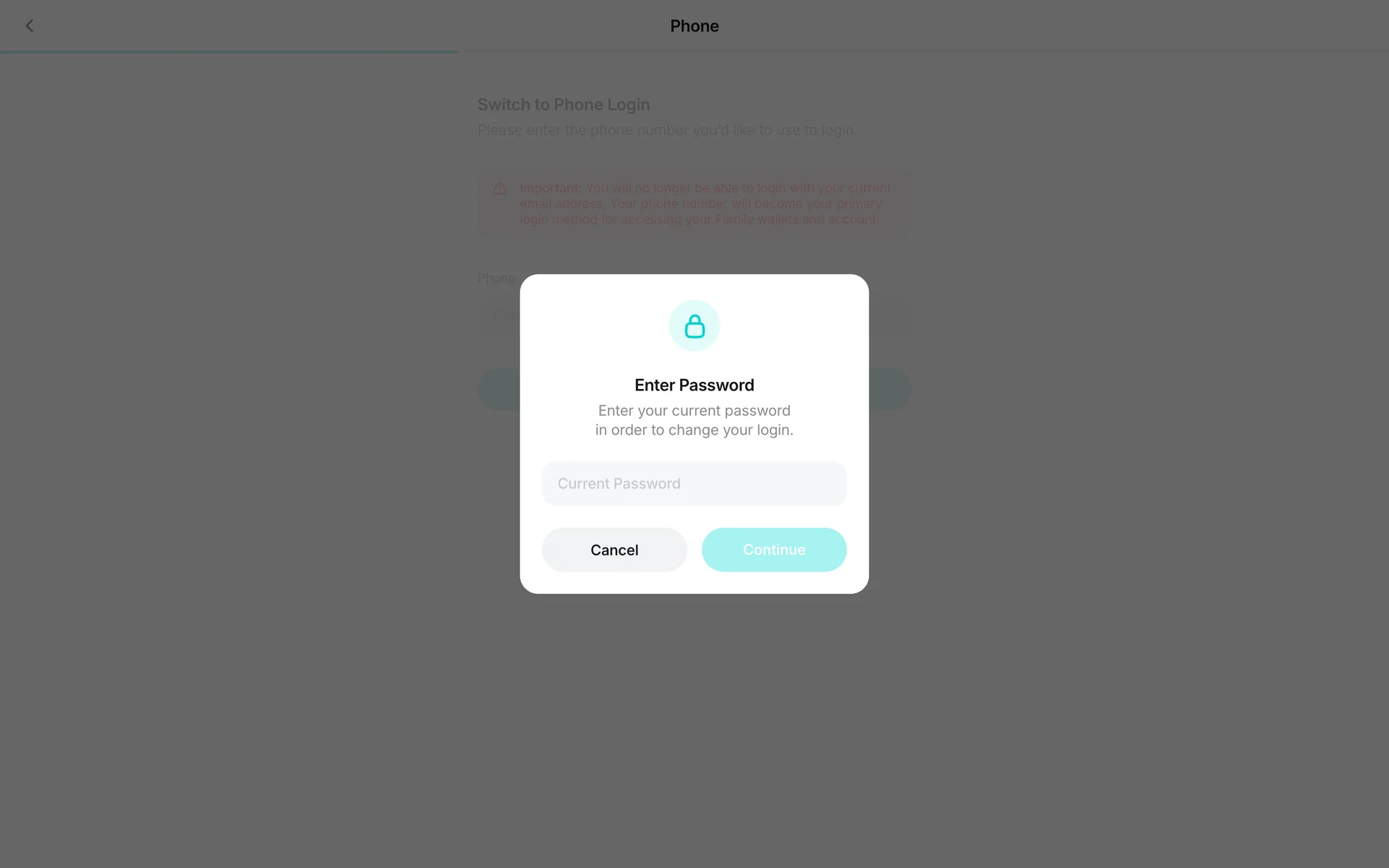Click the "Please enter the phone number" subtitle
1389x868 pixels.
coord(667,130)
